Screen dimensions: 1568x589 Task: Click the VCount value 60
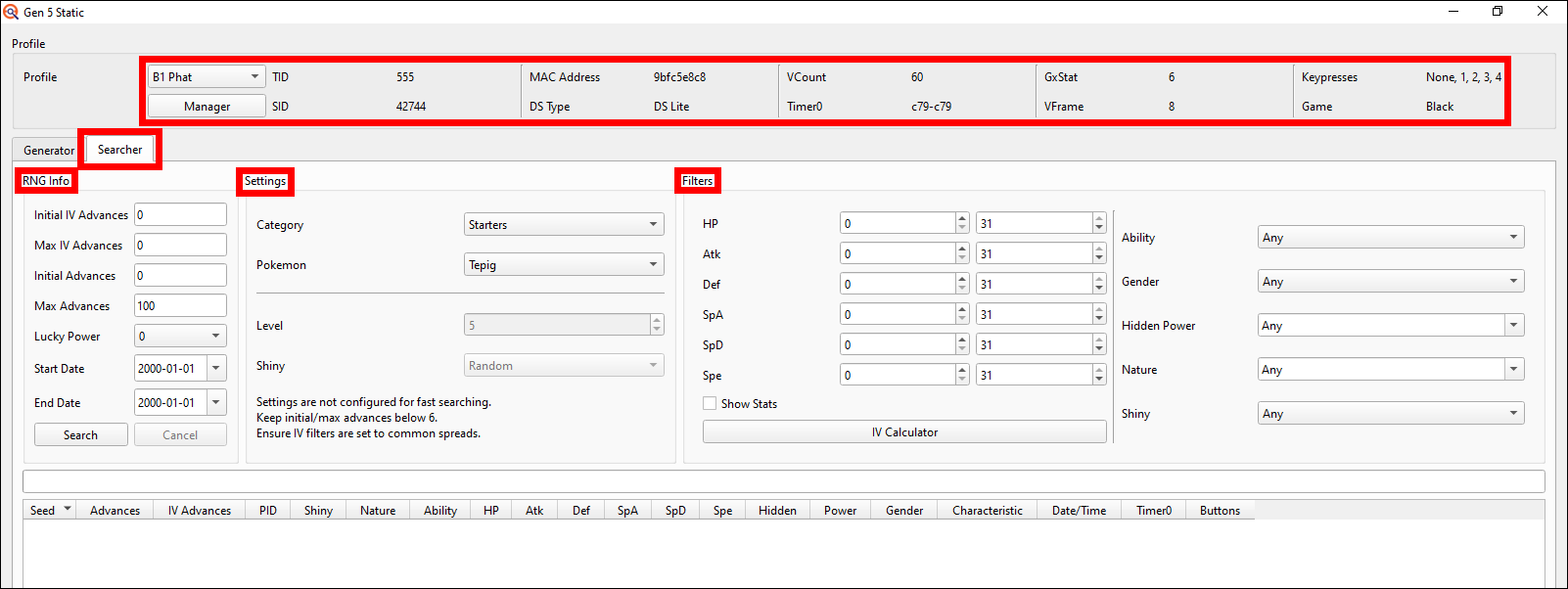pyautogui.click(x=917, y=76)
